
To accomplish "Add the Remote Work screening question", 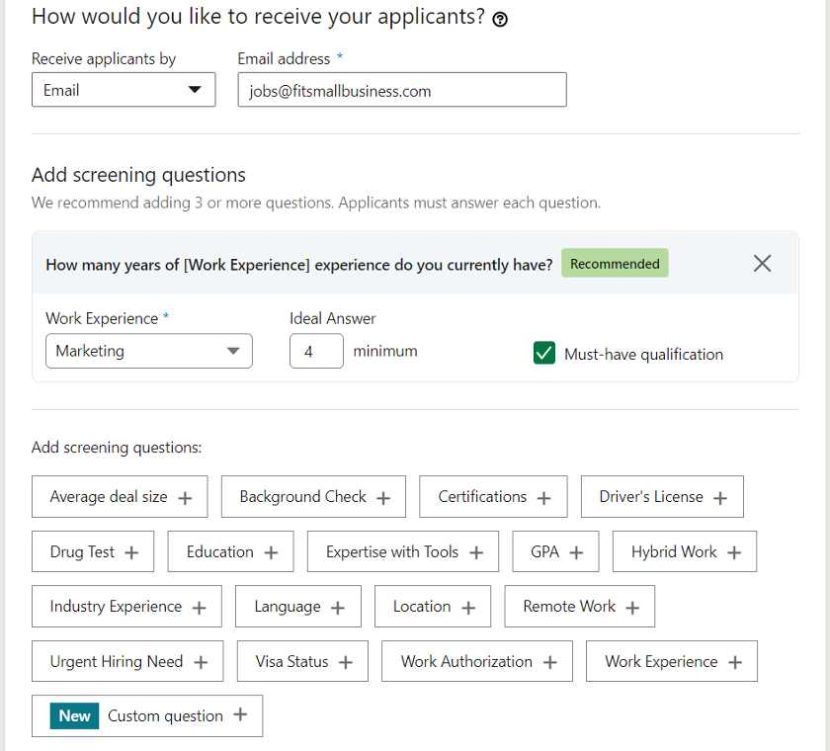I will point(579,606).
